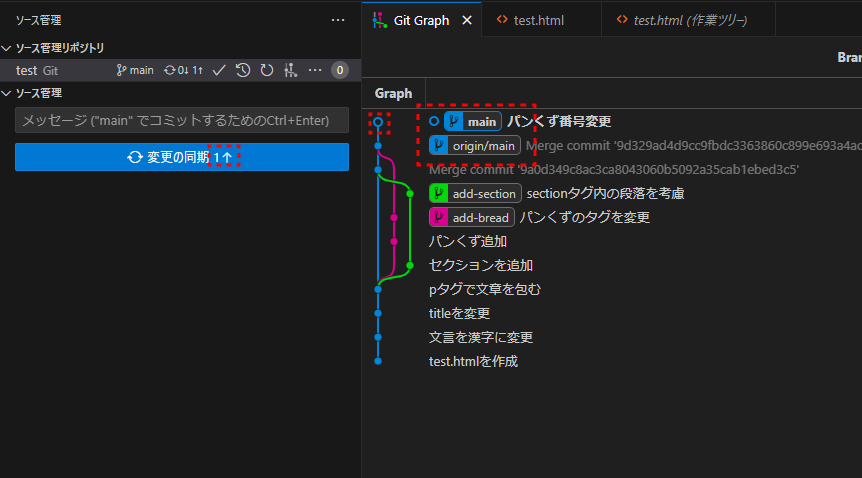The height and width of the screenshot is (478, 862).
Task: Select commit パンくず番号変更
Action: (x=559, y=122)
